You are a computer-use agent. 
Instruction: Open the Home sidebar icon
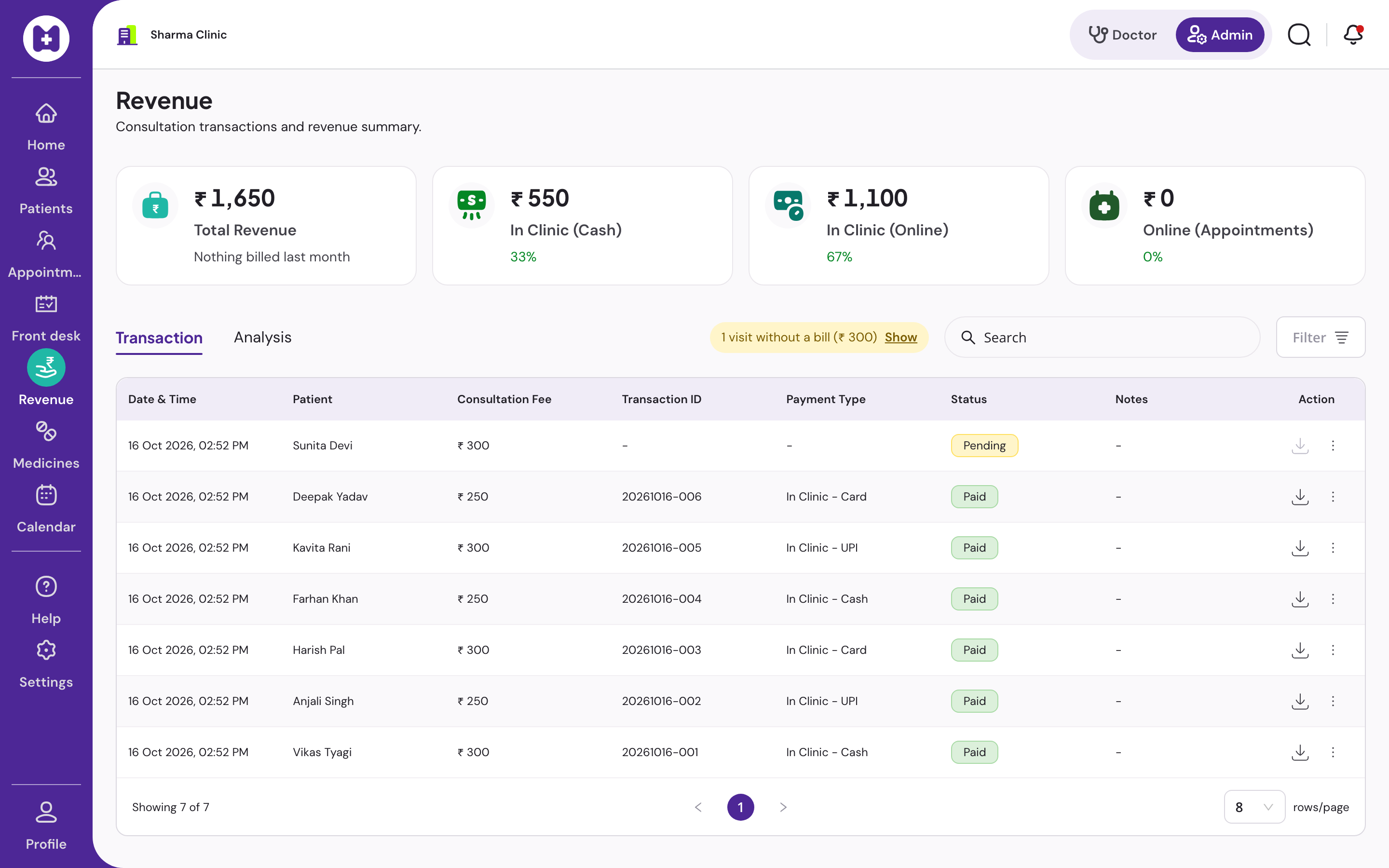click(46, 114)
